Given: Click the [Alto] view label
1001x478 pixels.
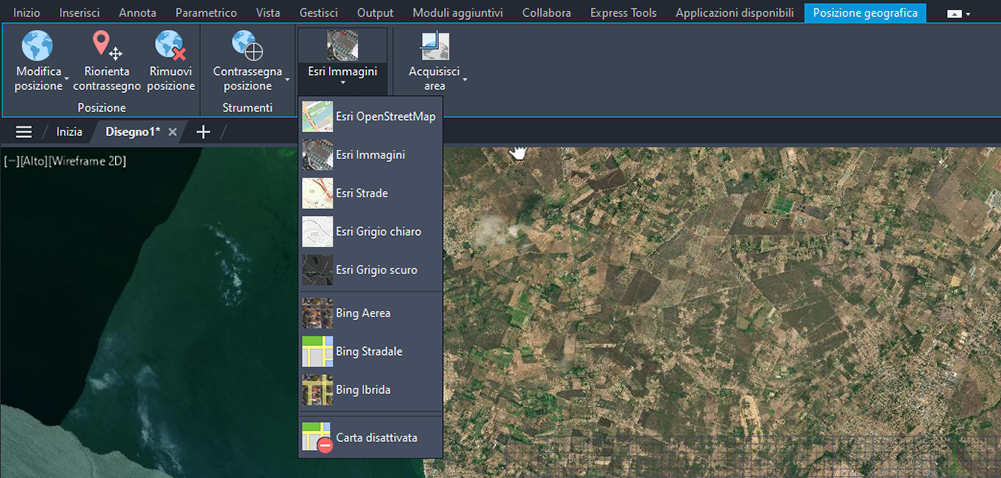Looking at the screenshot, I should (34, 161).
